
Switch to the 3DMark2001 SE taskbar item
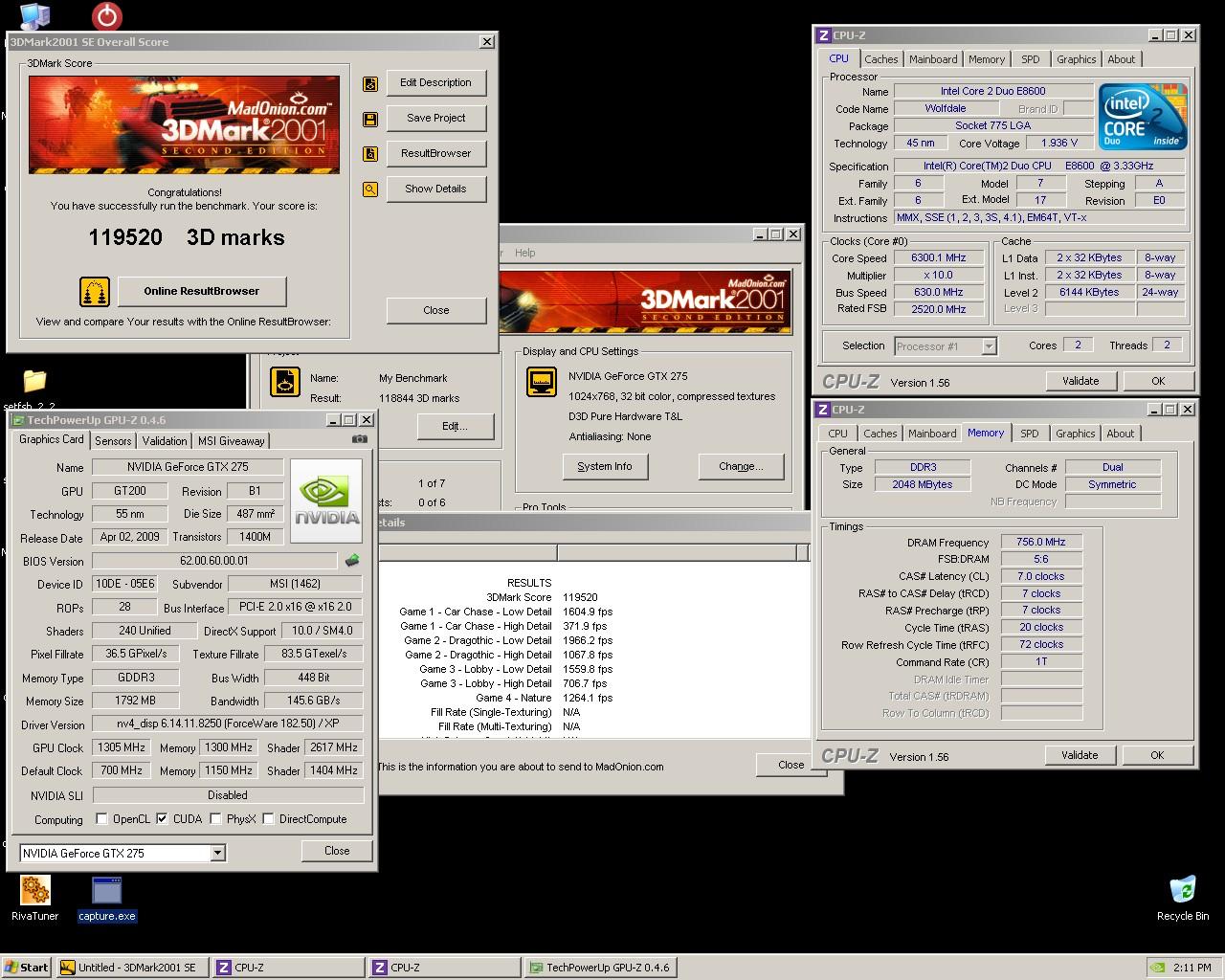131,968
